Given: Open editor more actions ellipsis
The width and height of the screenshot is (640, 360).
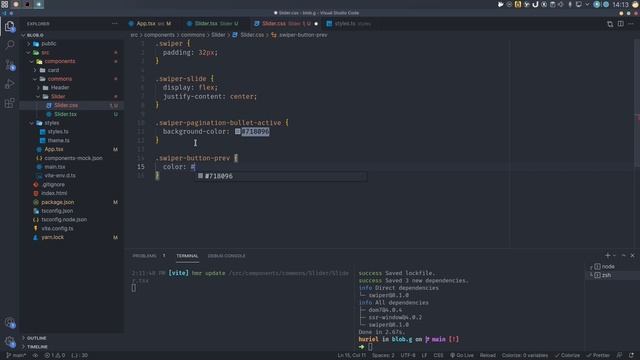Looking at the screenshot, I should [x=631, y=24].
